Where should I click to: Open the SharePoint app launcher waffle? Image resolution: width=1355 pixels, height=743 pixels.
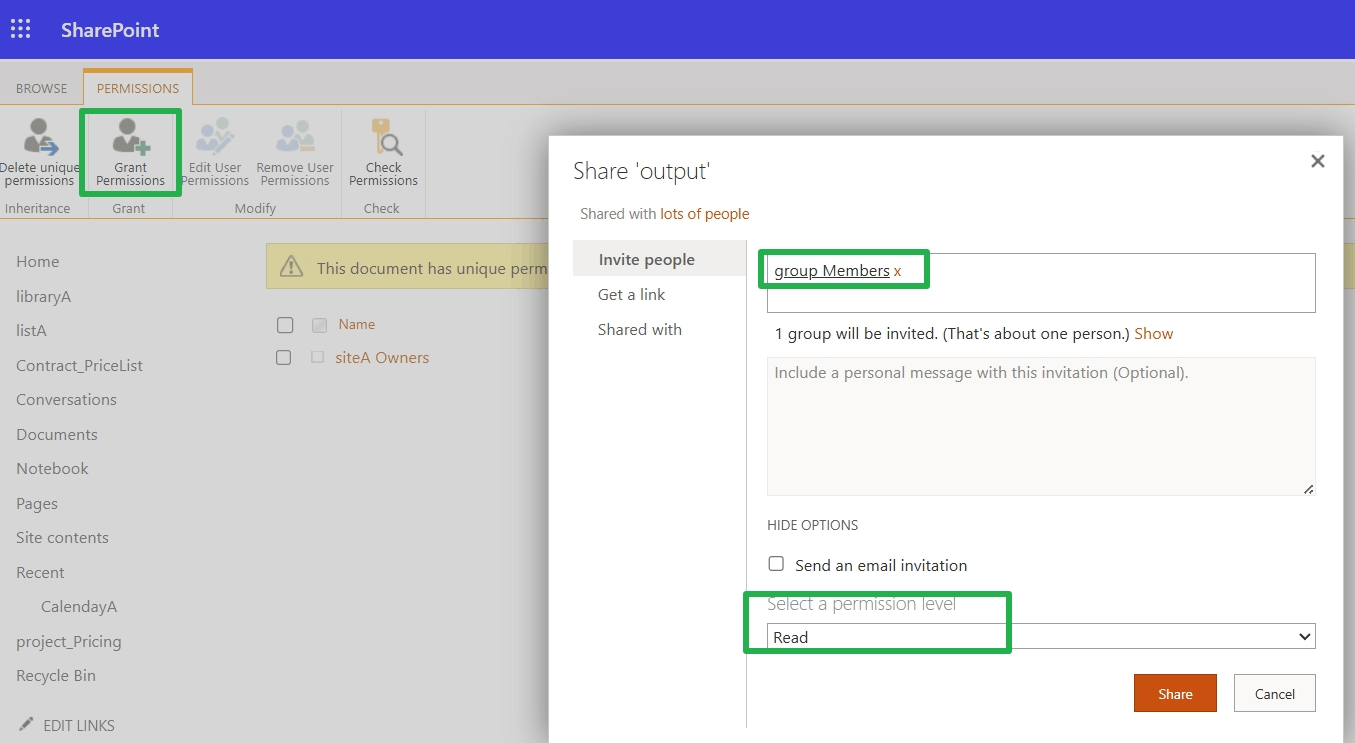(21, 29)
